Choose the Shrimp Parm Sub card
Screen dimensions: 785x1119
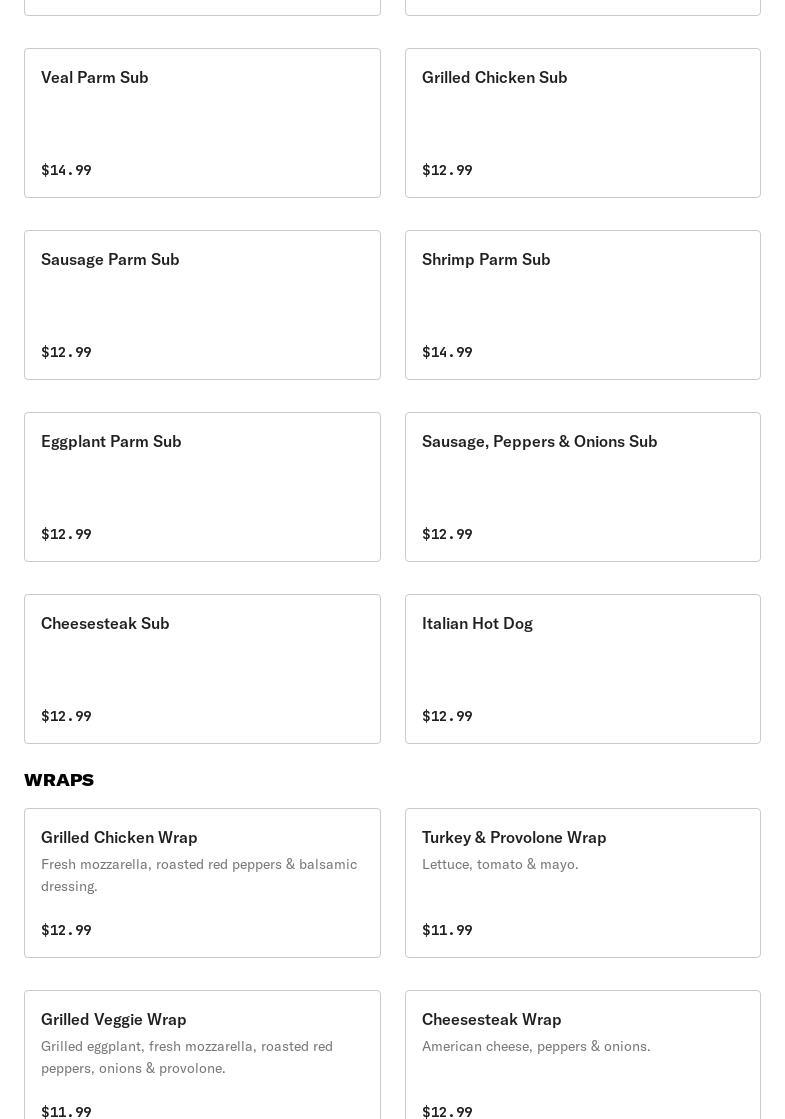click(x=582, y=305)
